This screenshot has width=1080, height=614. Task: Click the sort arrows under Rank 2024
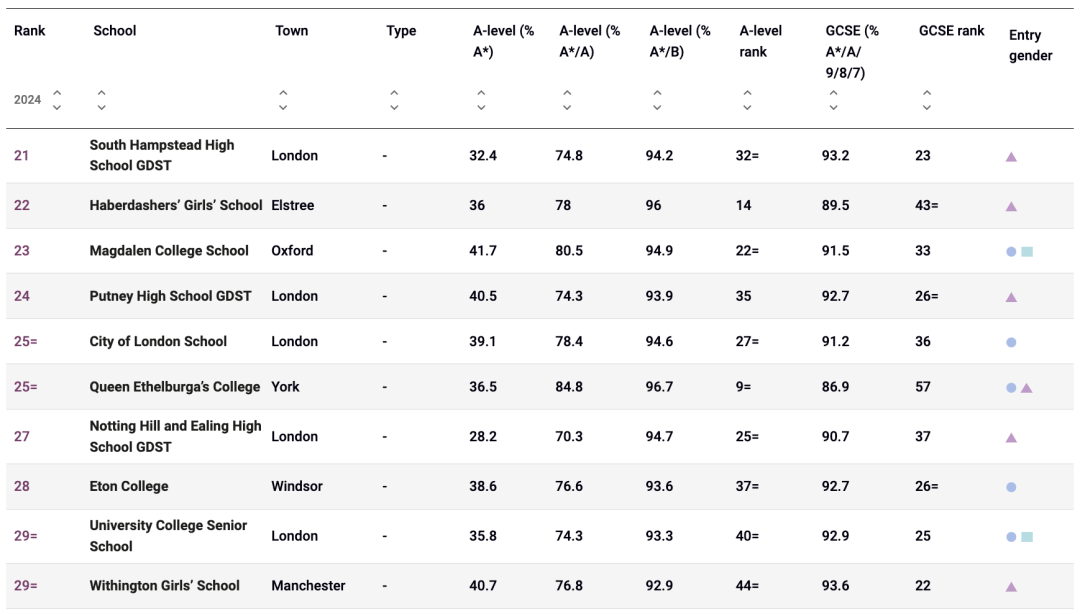pos(57,100)
